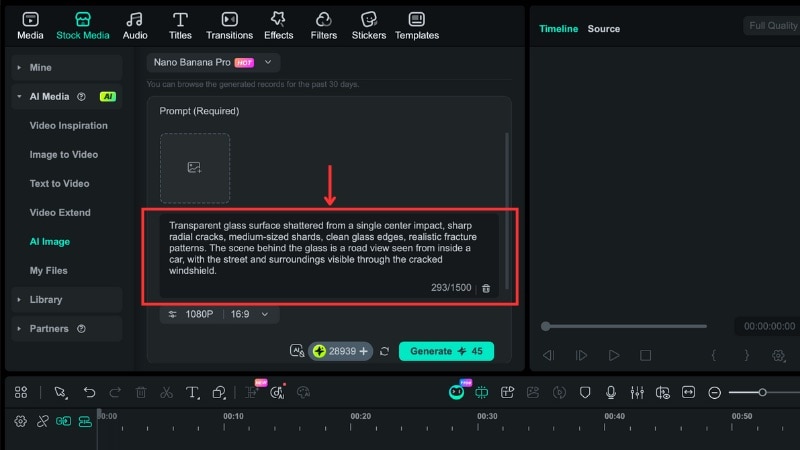Click help icon next to AI Media
800x450 pixels.
[x=81, y=96]
